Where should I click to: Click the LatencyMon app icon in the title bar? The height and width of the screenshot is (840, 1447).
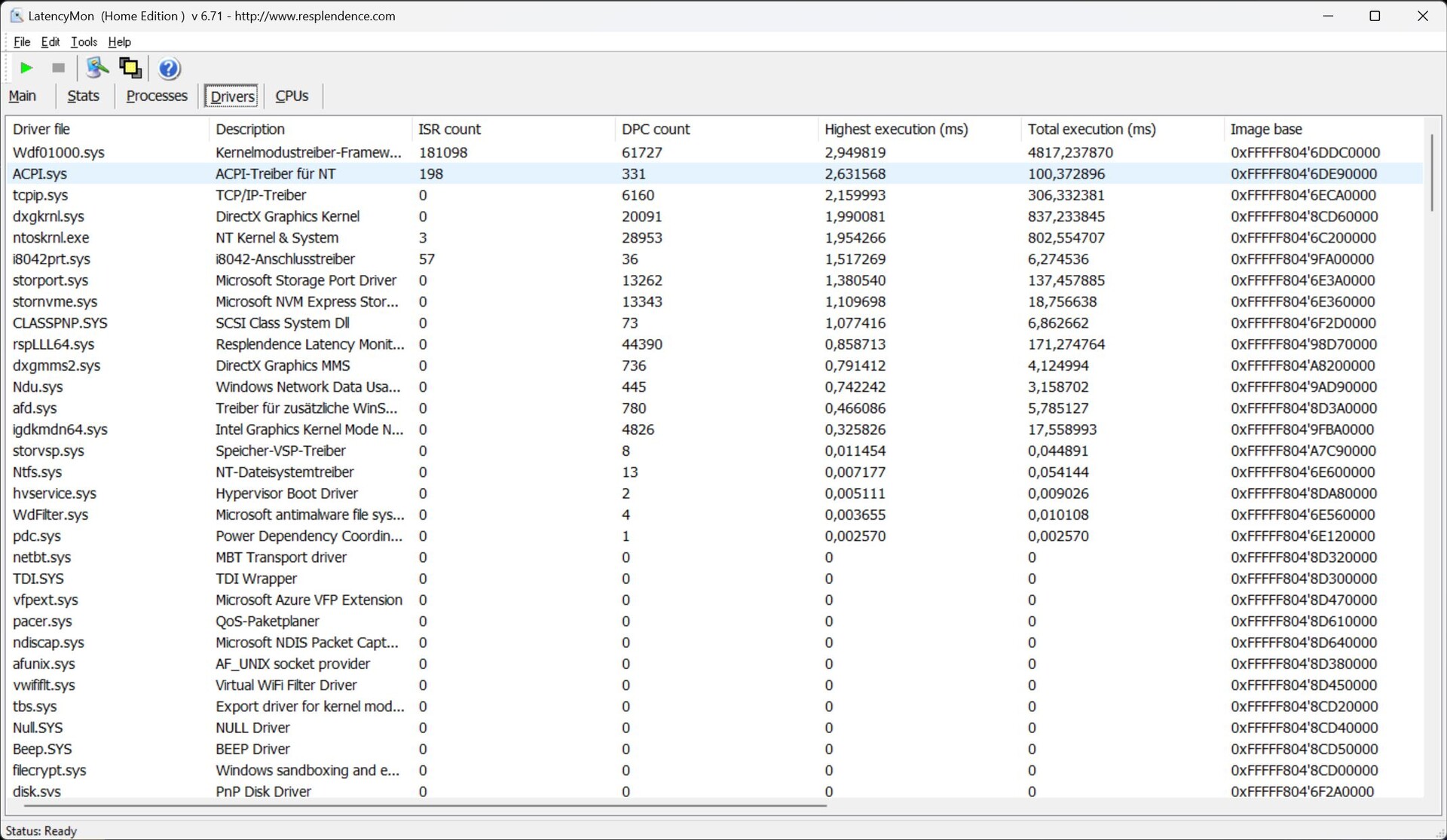point(16,16)
